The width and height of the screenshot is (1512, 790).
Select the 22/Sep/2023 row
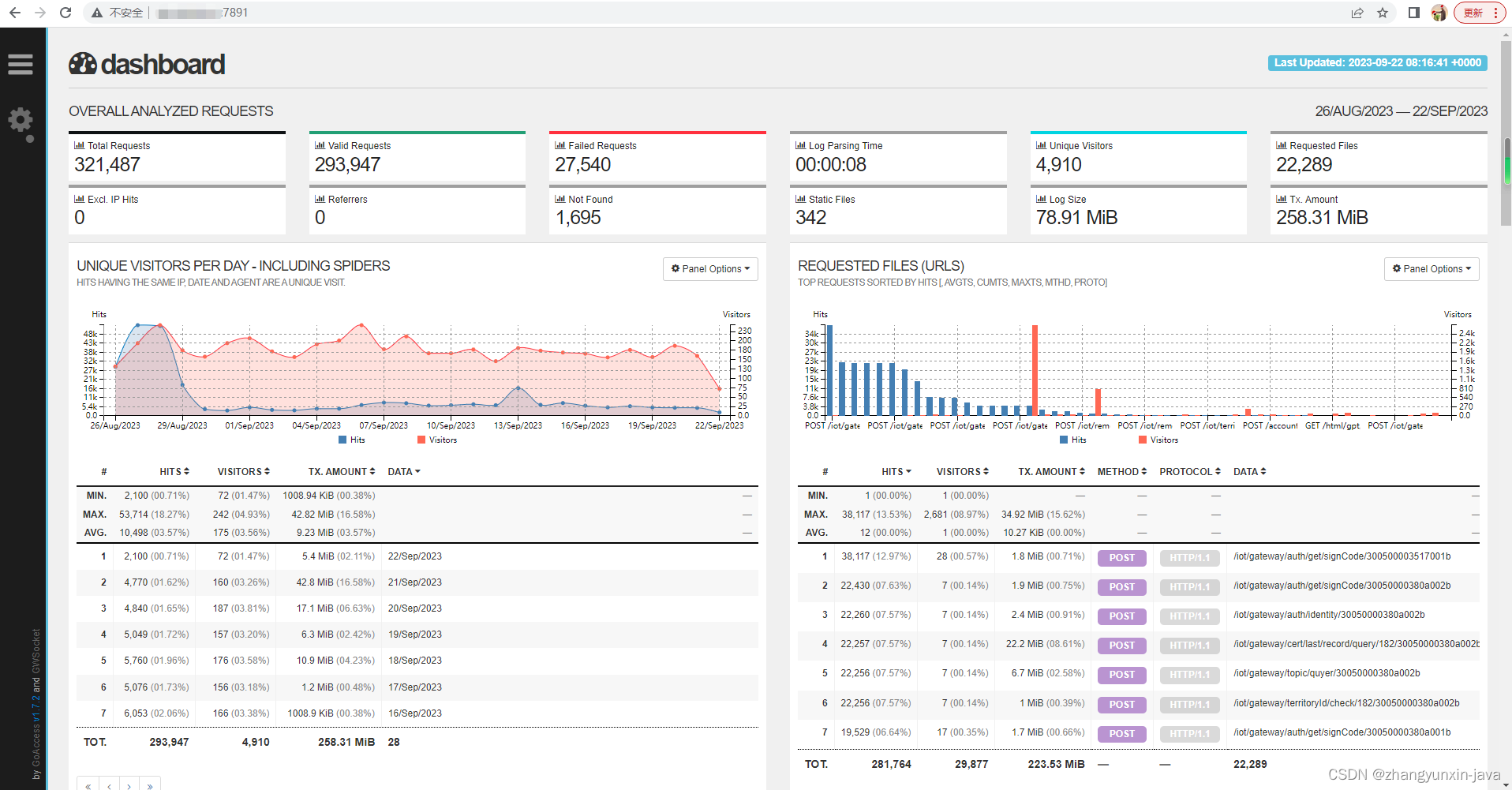click(417, 556)
